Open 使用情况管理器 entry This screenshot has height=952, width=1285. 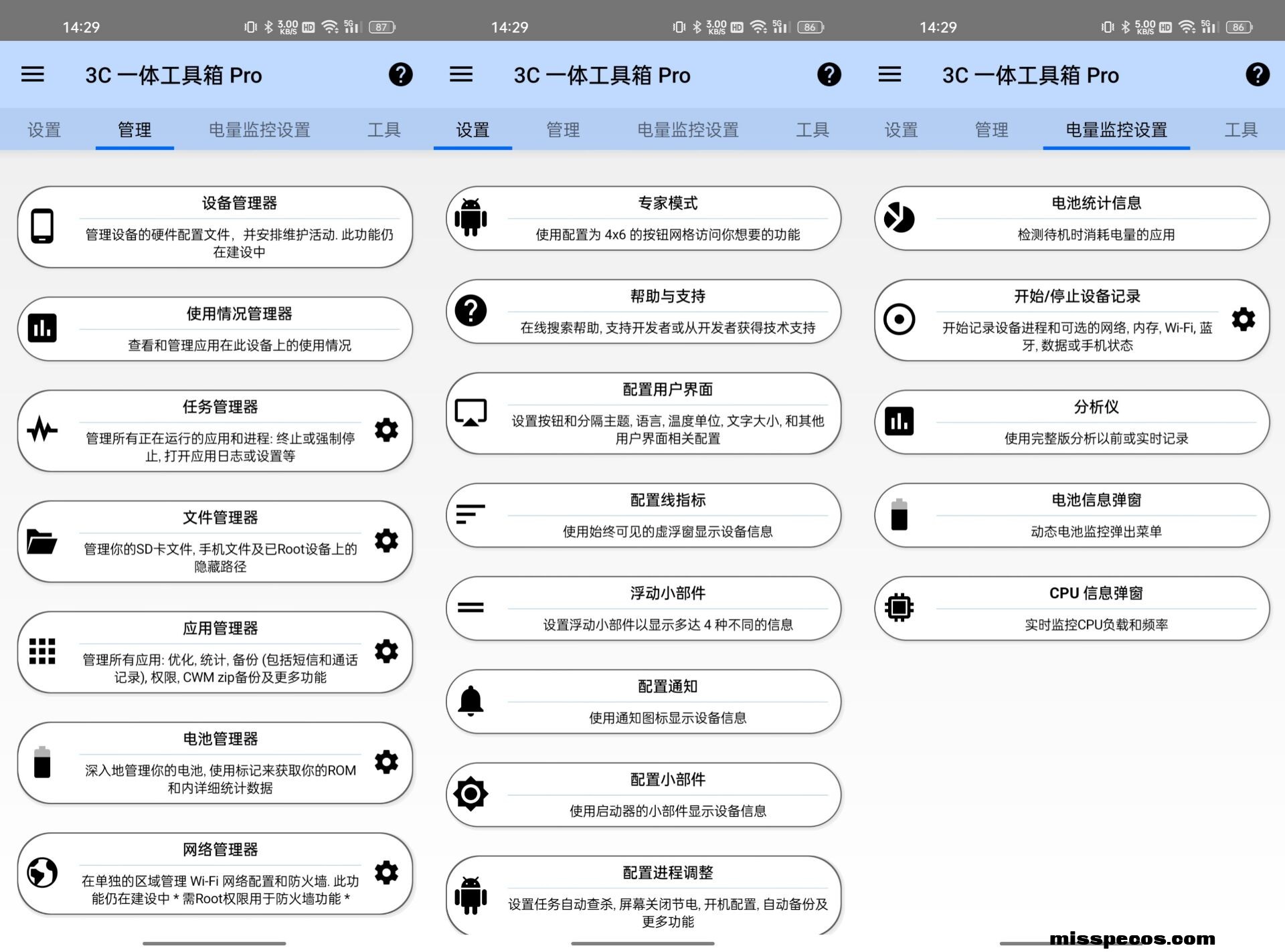[x=215, y=329]
